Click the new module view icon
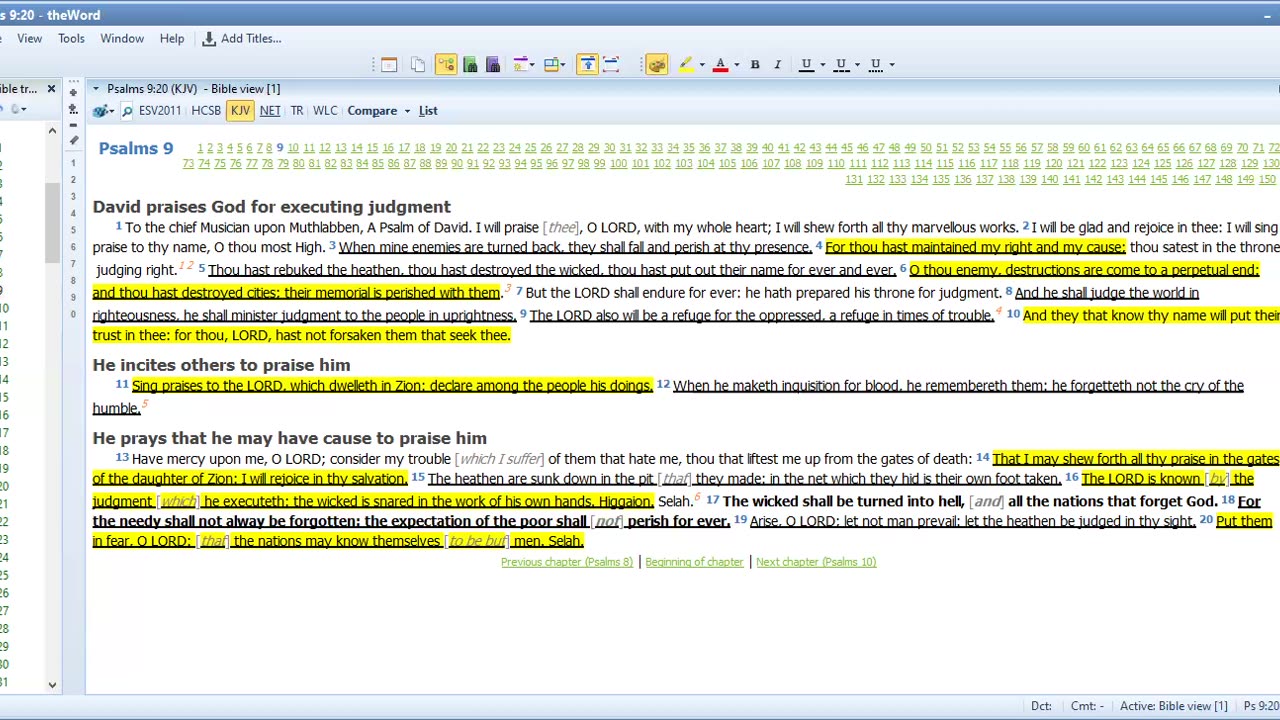 point(520,64)
